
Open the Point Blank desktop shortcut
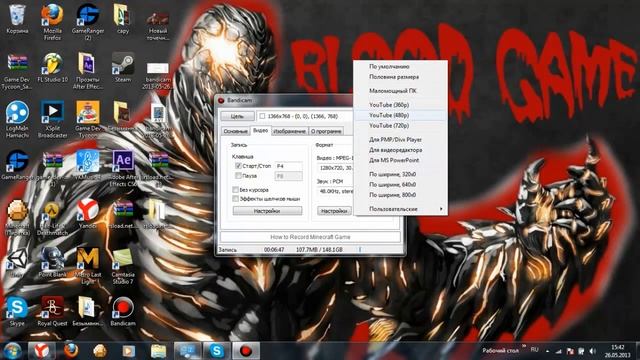52,263
